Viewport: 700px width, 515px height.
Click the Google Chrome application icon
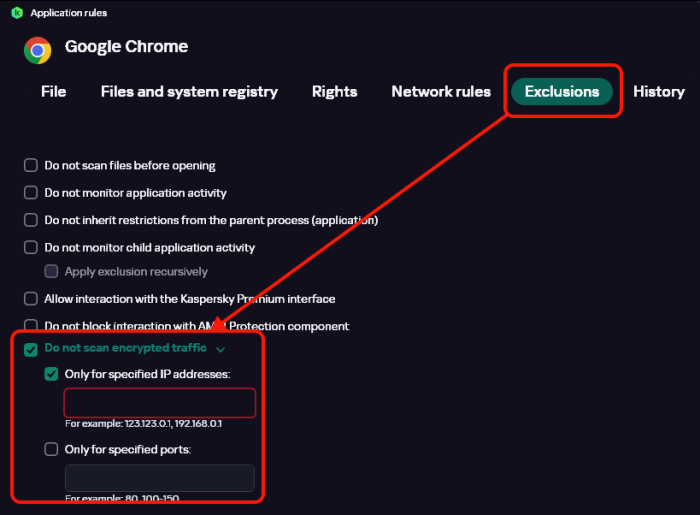[38, 50]
